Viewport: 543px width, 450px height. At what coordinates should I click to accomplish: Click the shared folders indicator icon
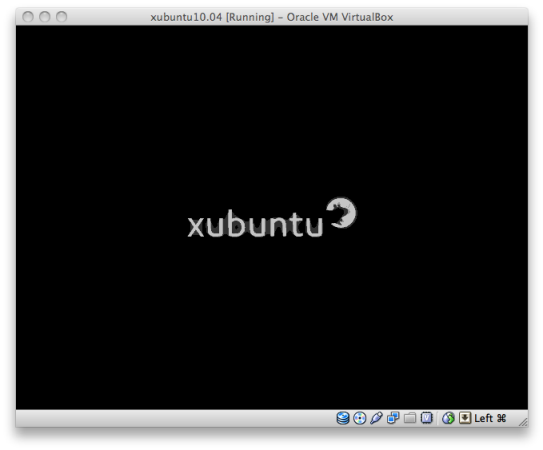coord(410,418)
